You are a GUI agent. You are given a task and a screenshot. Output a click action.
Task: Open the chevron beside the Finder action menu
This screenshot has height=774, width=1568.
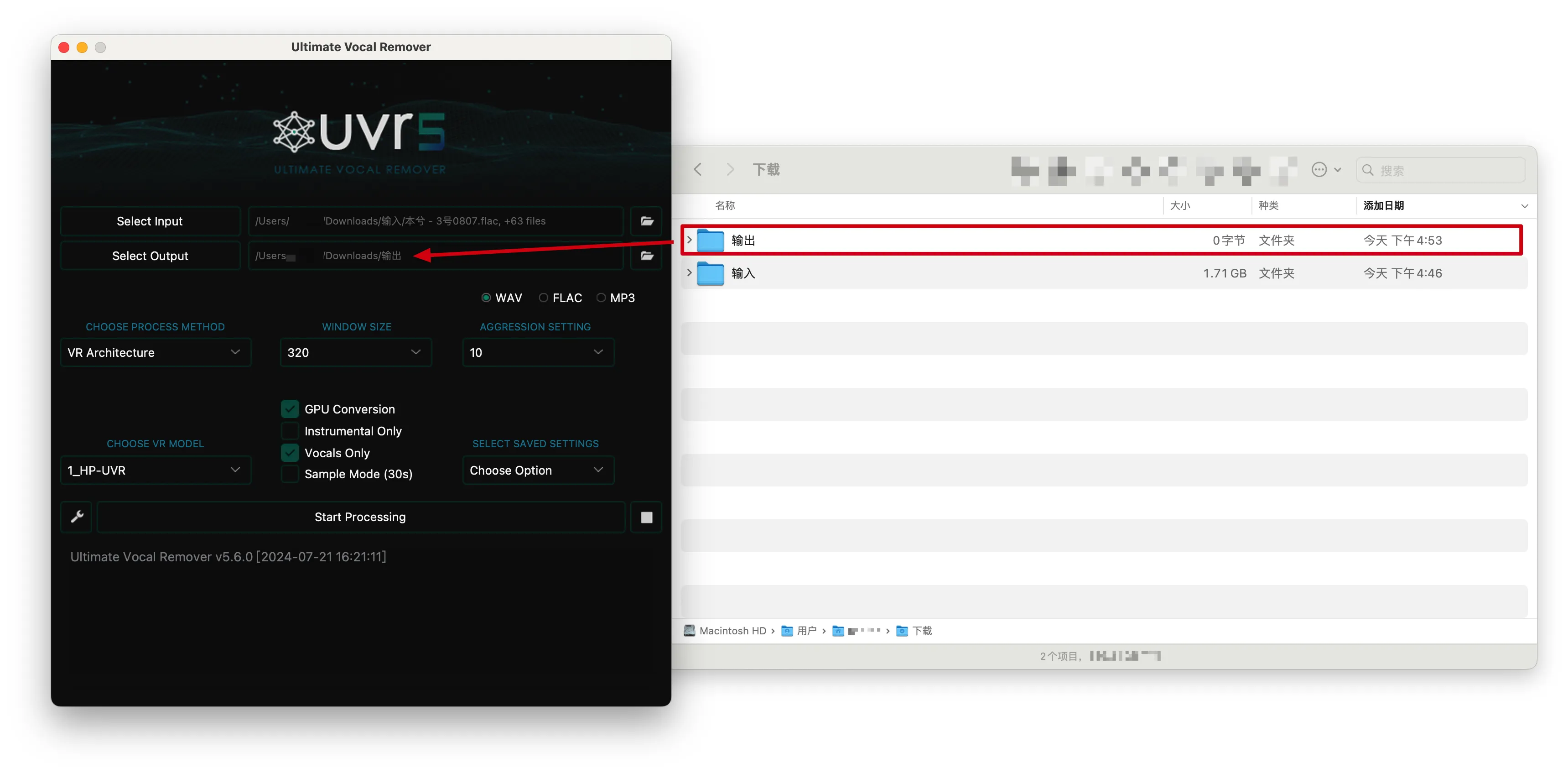[1337, 170]
